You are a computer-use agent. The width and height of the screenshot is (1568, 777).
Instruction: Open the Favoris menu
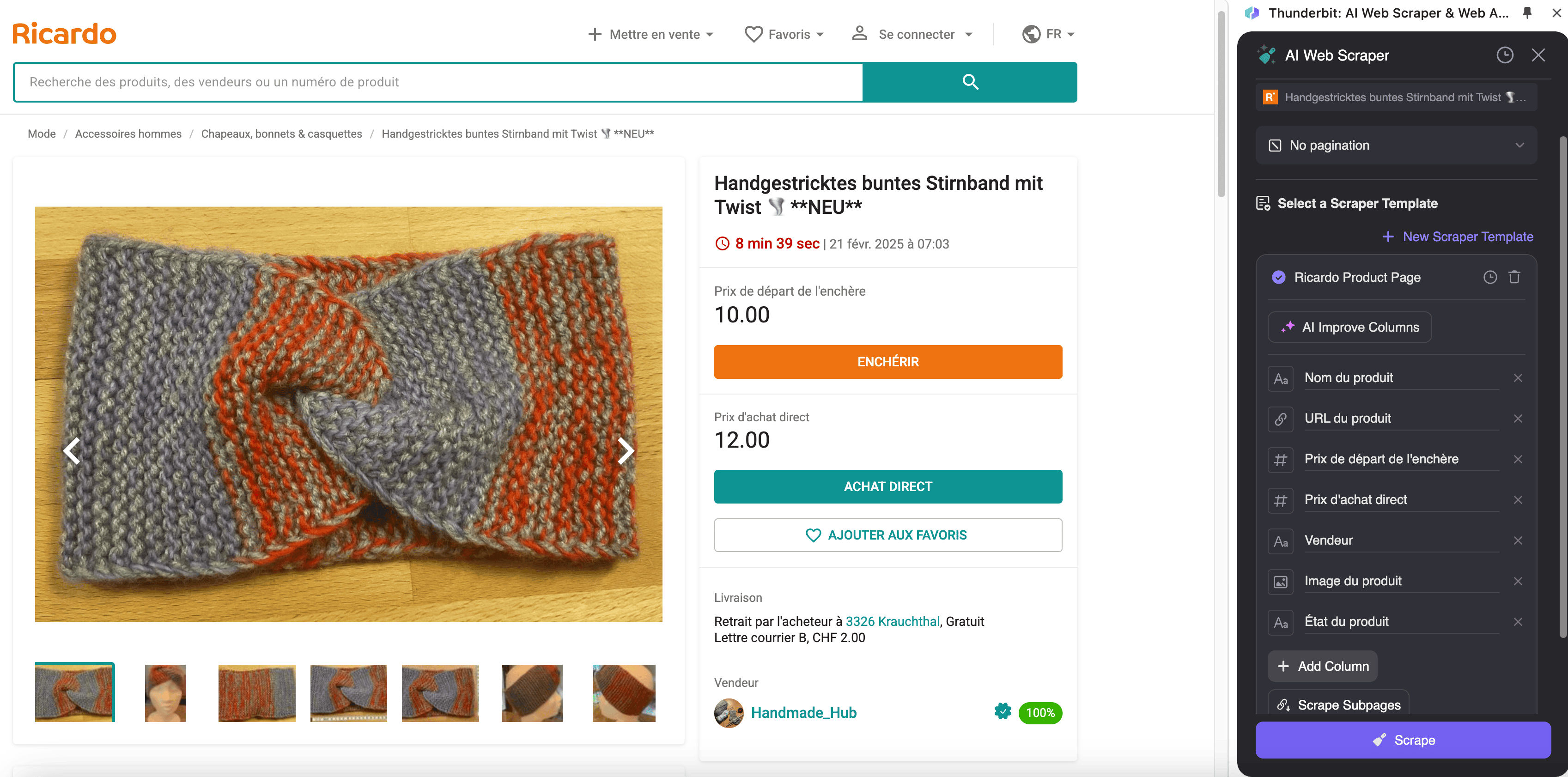click(784, 34)
